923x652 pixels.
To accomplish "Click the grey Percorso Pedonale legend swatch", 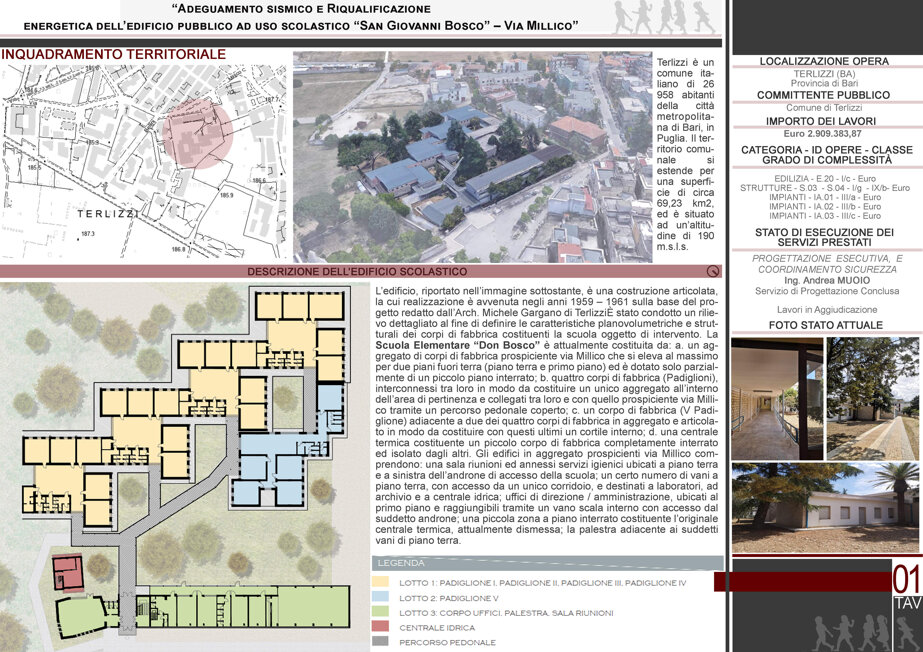I will tap(380, 641).
